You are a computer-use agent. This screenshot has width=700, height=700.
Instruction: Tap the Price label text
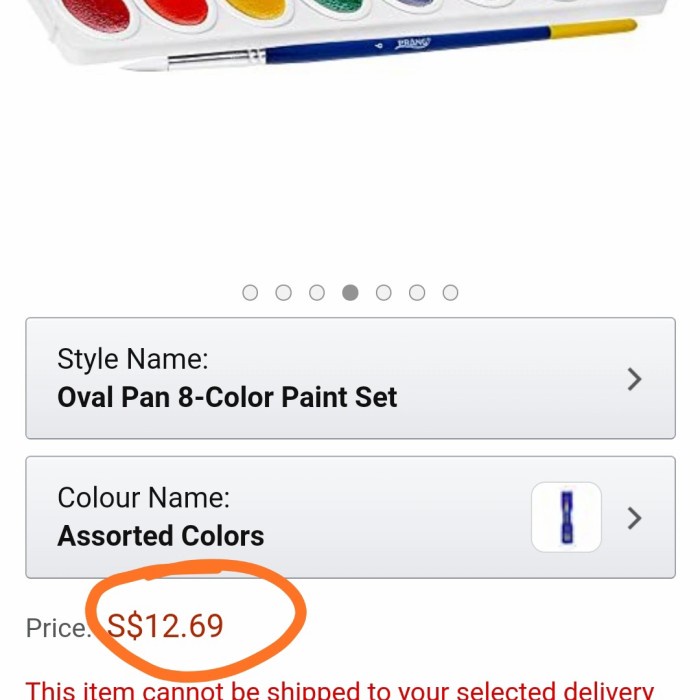point(57,628)
